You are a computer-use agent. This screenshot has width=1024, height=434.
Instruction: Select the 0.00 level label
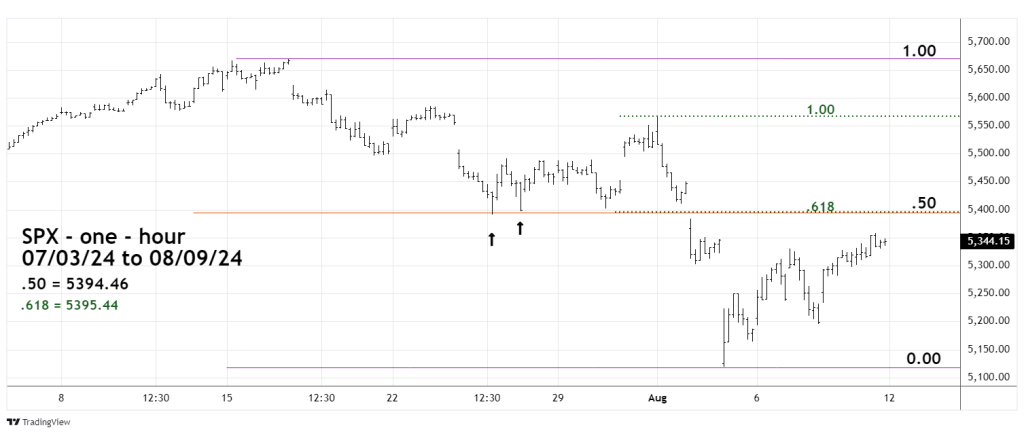(x=921, y=358)
